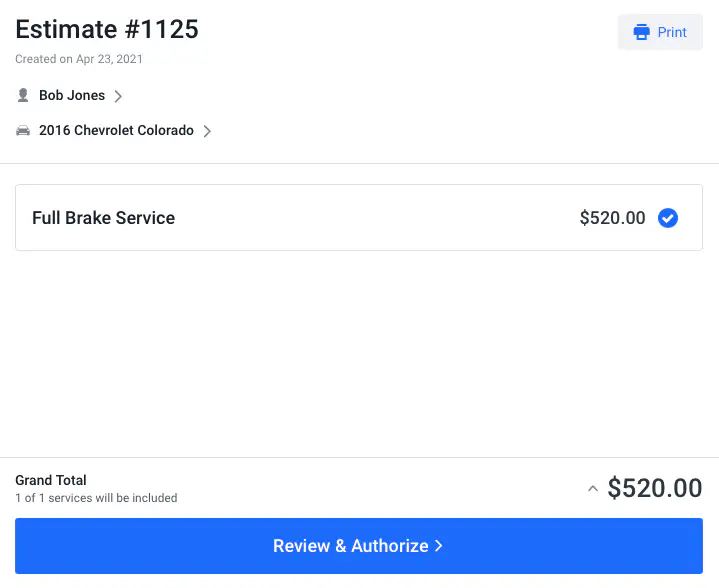Open 2016 Chevrolet Colorado vehicle details

click(116, 131)
